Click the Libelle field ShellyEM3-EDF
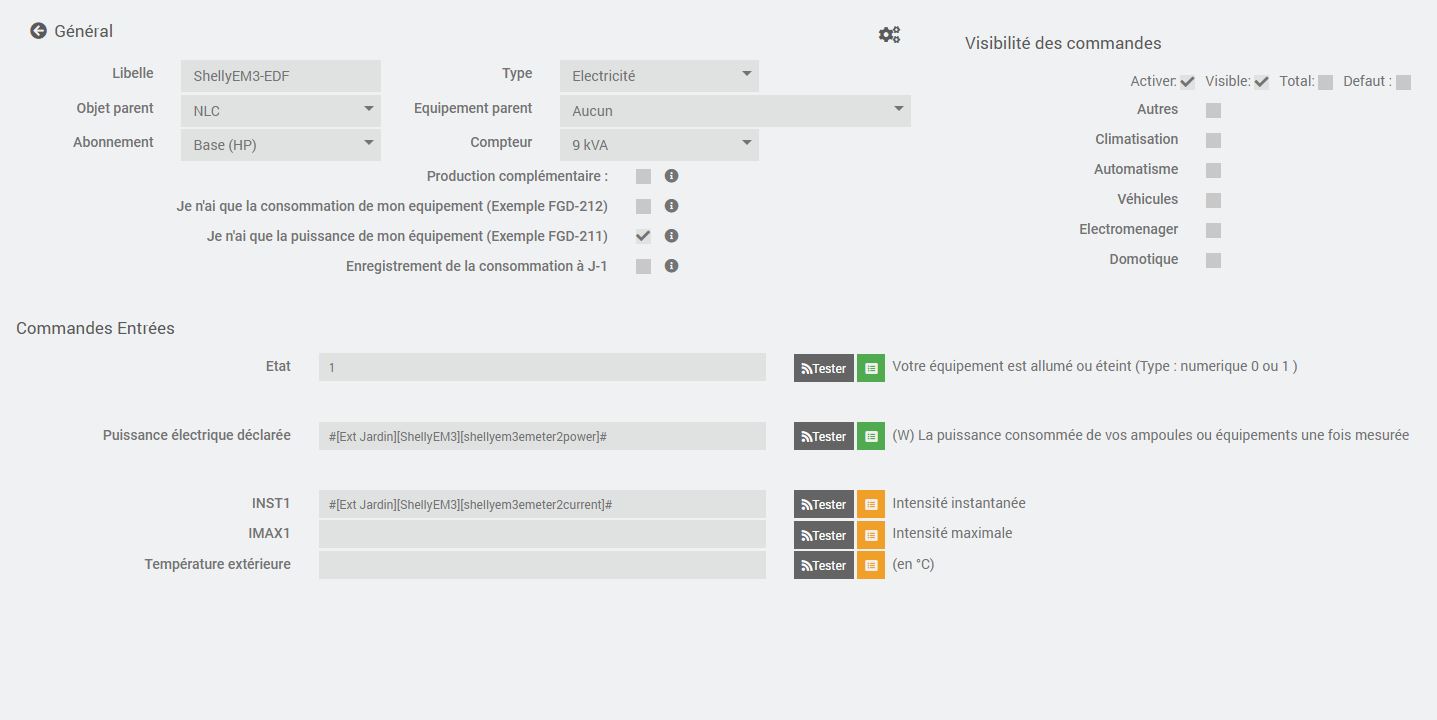The width and height of the screenshot is (1437, 720). (281, 76)
